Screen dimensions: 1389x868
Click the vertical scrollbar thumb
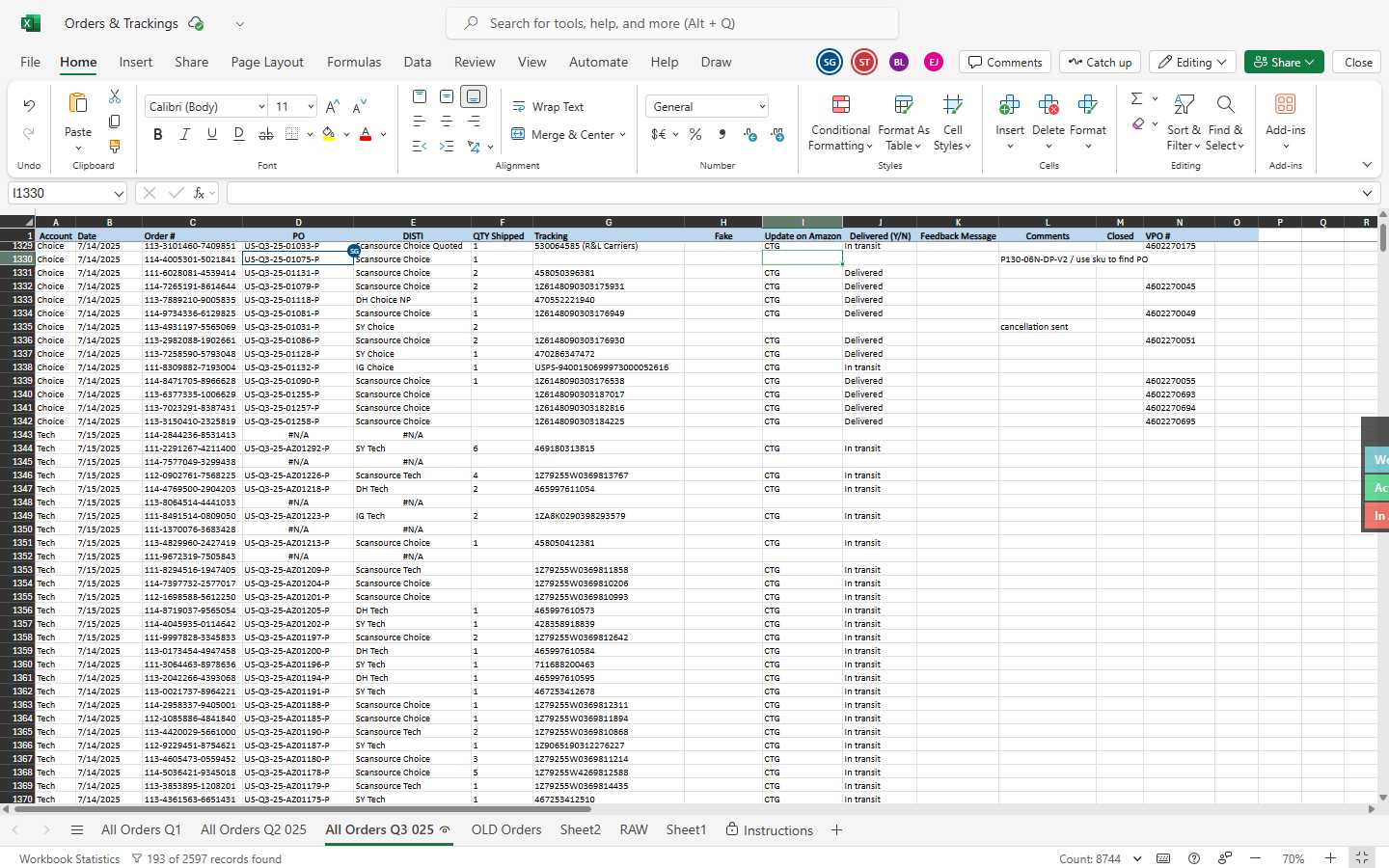(1383, 236)
